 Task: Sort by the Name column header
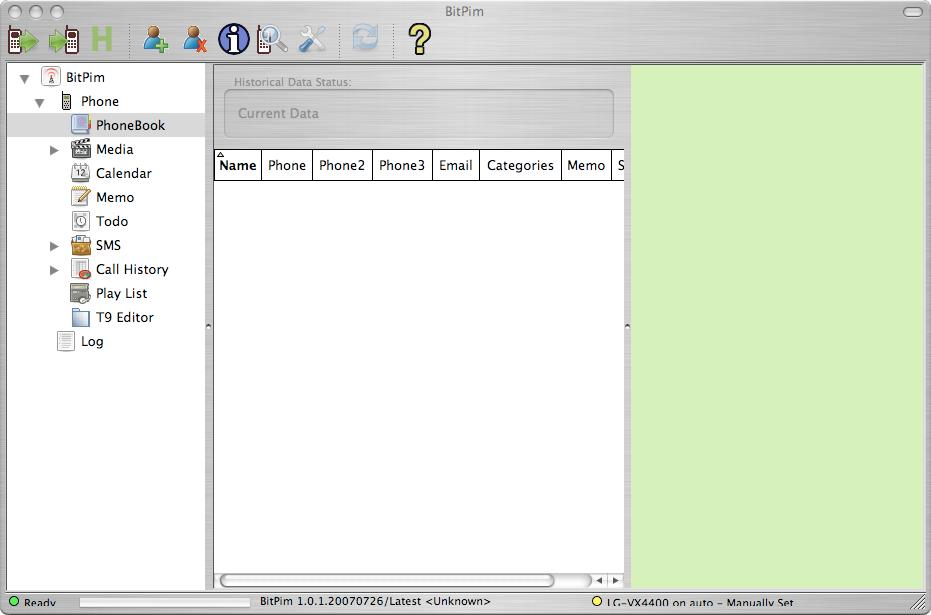pyautogui.click(x=238, y=165)
